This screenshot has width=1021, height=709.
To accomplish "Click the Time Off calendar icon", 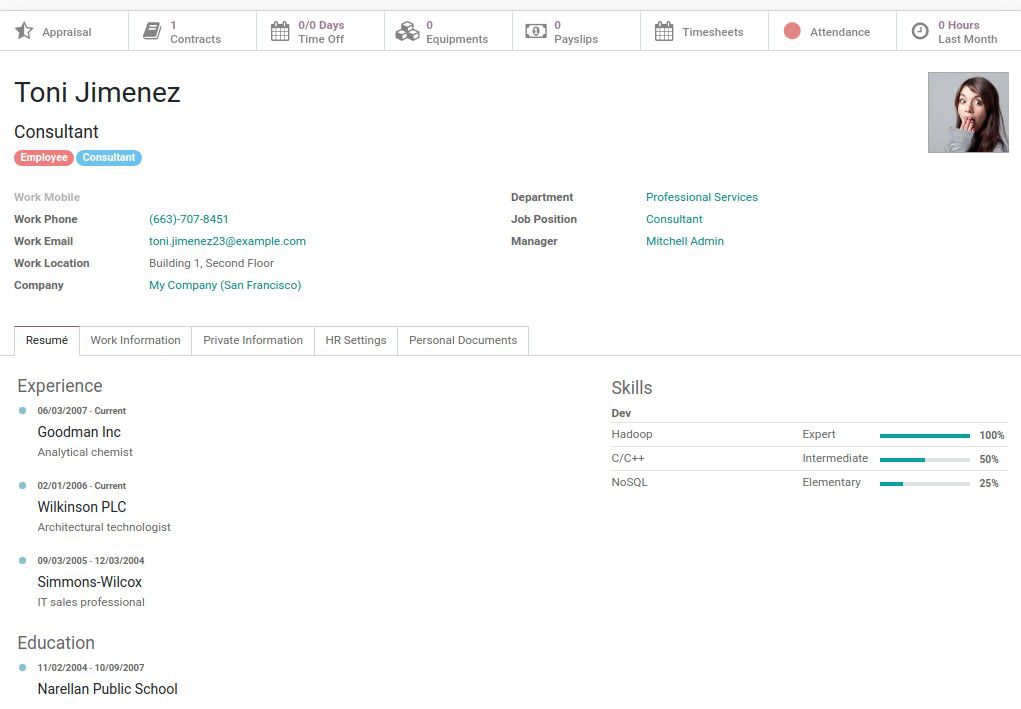I will click(x=280, y=31).
